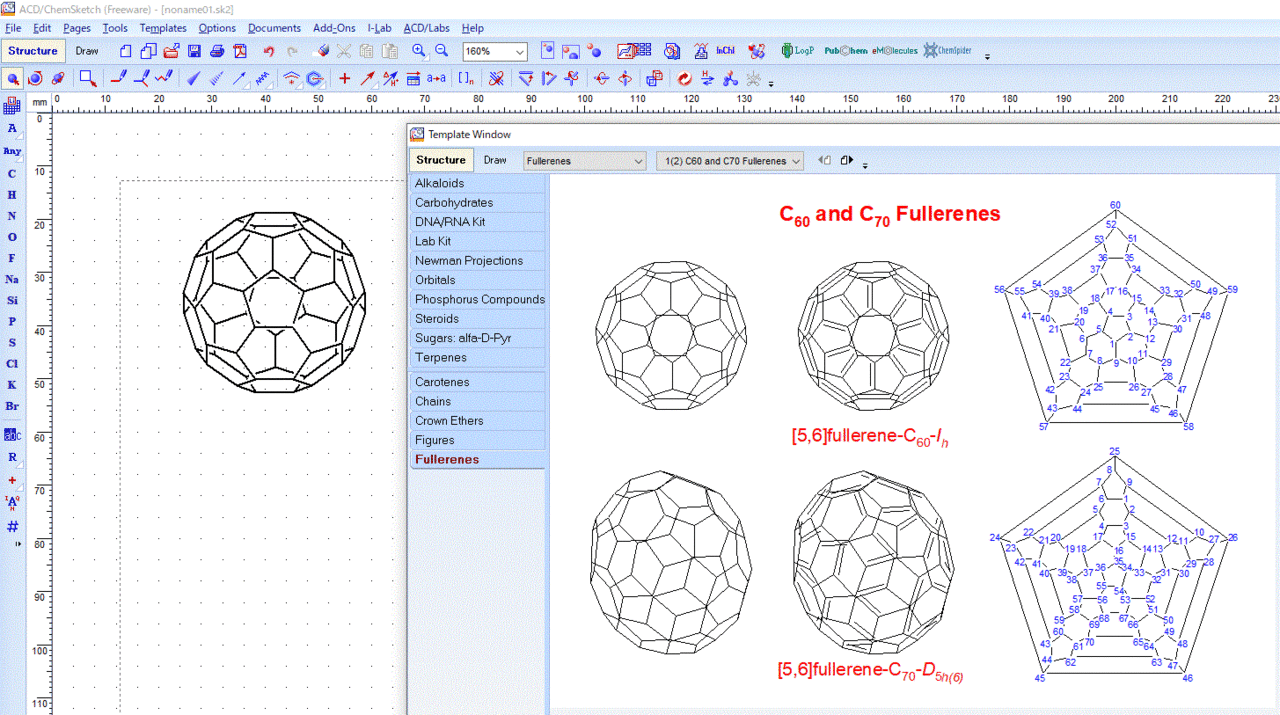
Task: Select Oxygen O atom button
Action: (12, 237)
